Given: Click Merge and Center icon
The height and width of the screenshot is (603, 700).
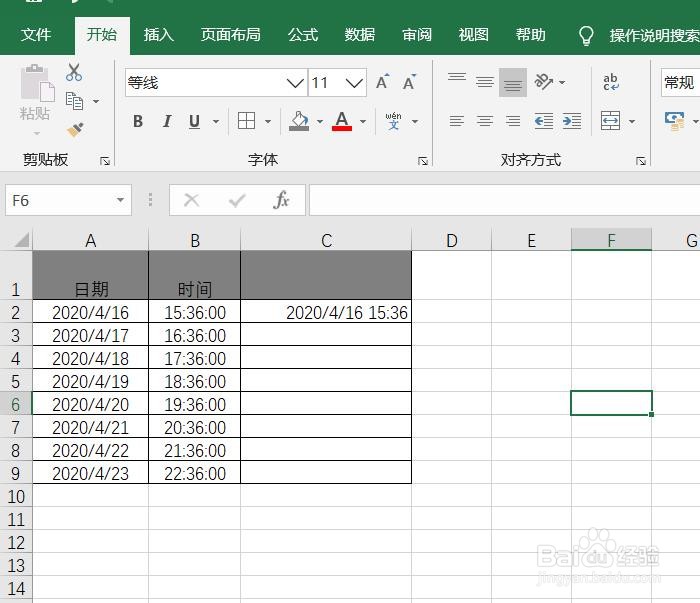Looking at the screenshot, I should click(x=610, y=121).
